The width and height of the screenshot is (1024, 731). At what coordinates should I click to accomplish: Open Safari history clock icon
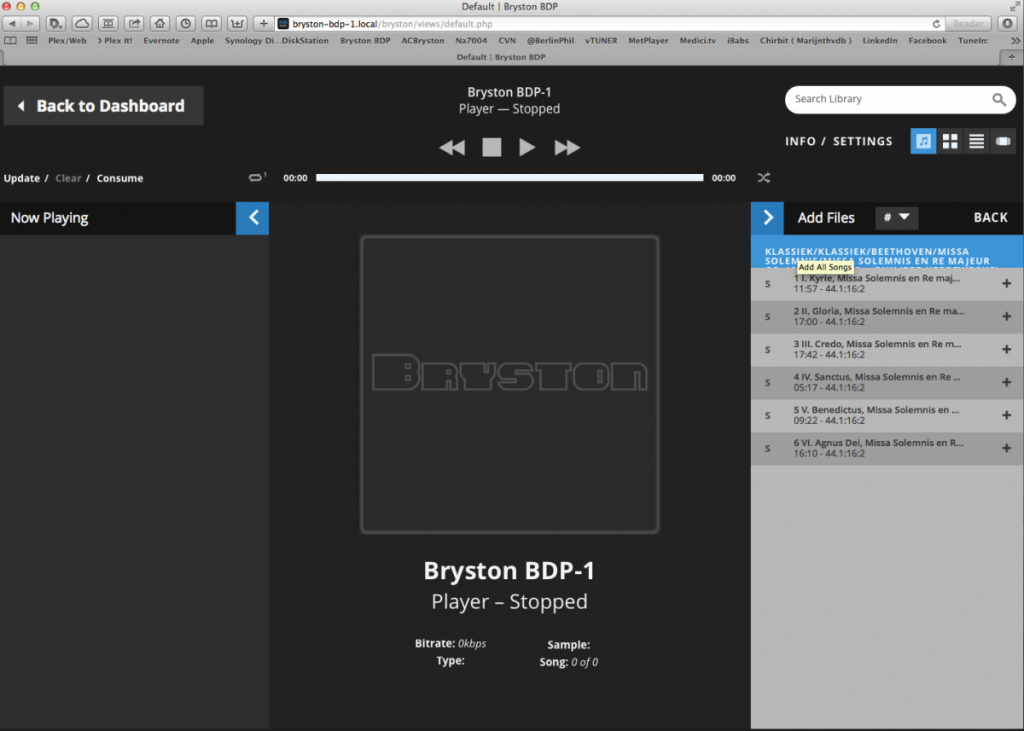(186, 24)
